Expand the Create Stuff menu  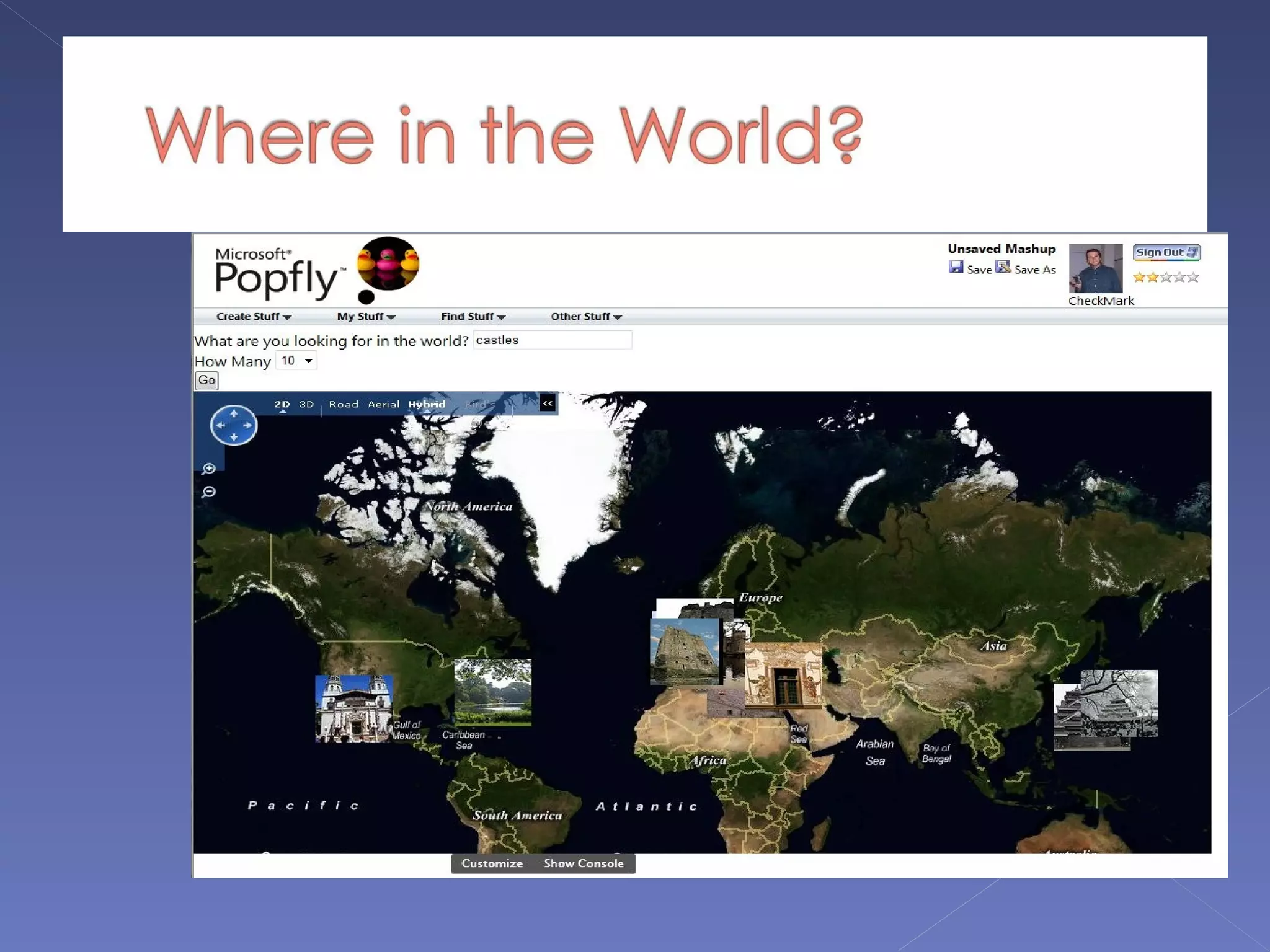(x=253, y=317)
